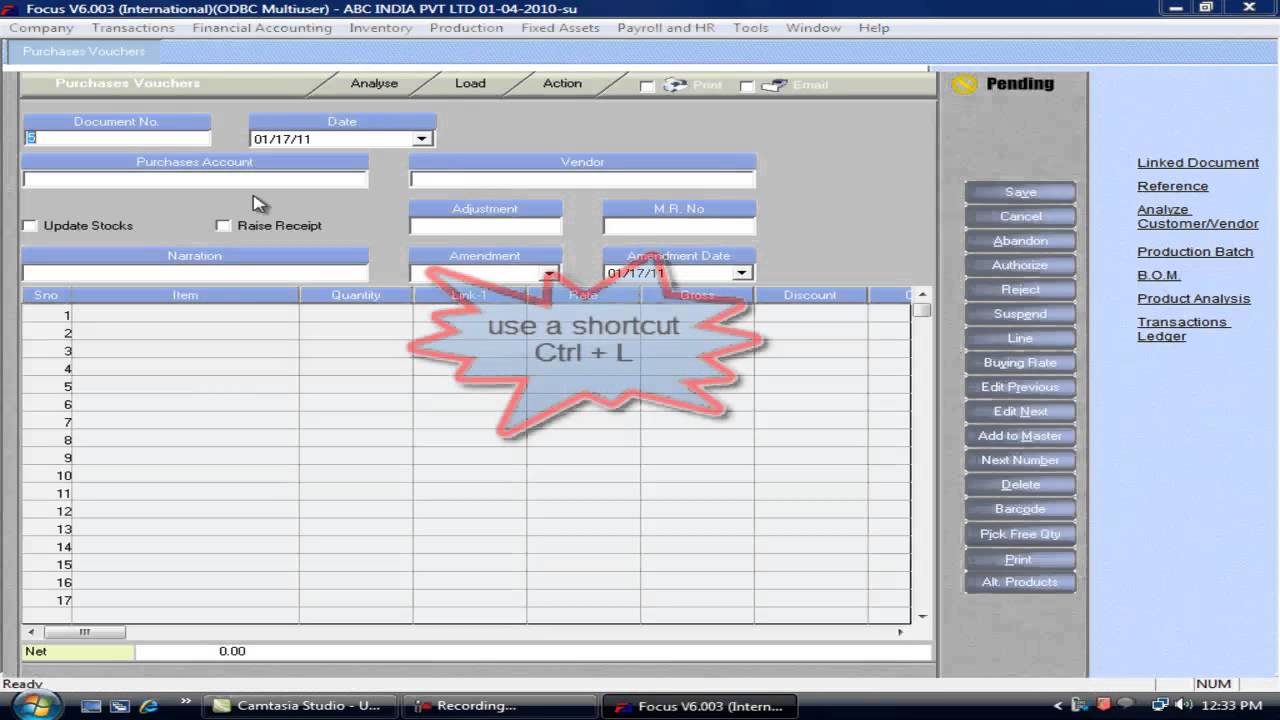Click the Add to Master button

tap(1020, 436)
